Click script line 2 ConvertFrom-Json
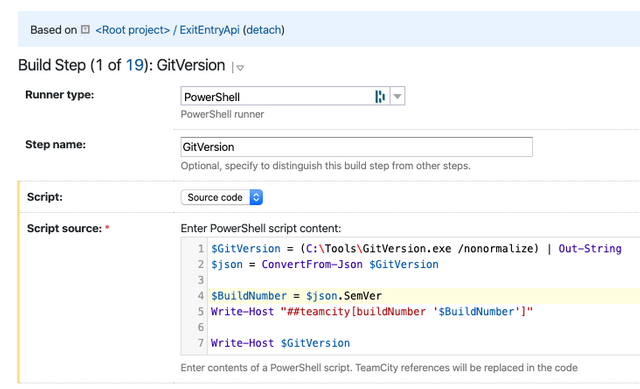 coord(324,265)
